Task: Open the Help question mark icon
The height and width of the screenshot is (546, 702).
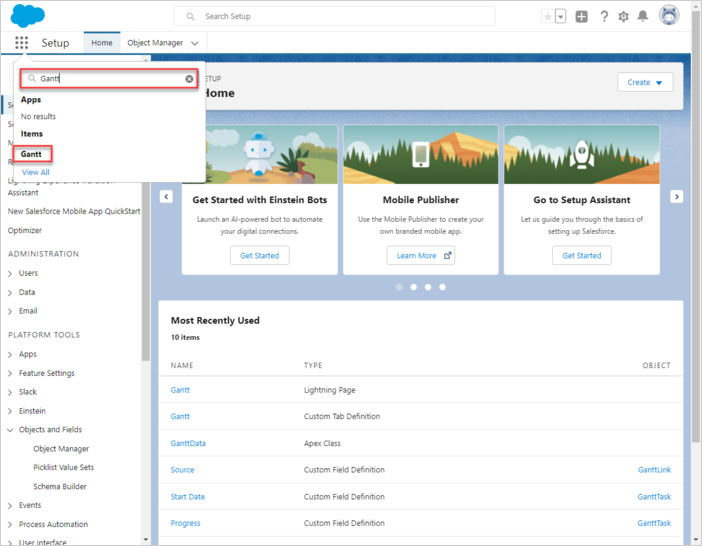Action: 604,17
